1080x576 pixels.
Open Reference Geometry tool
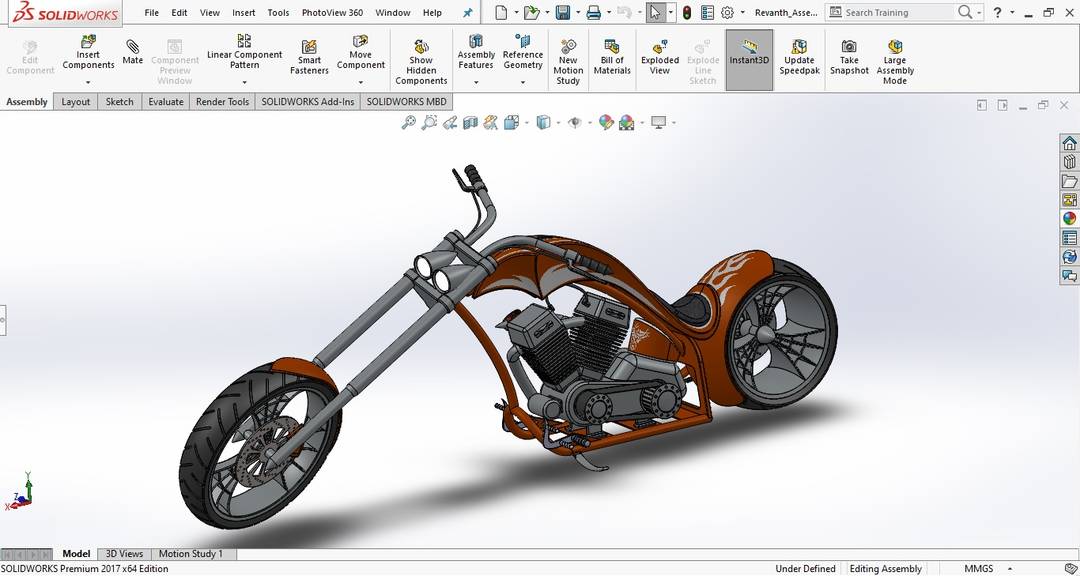523,52
